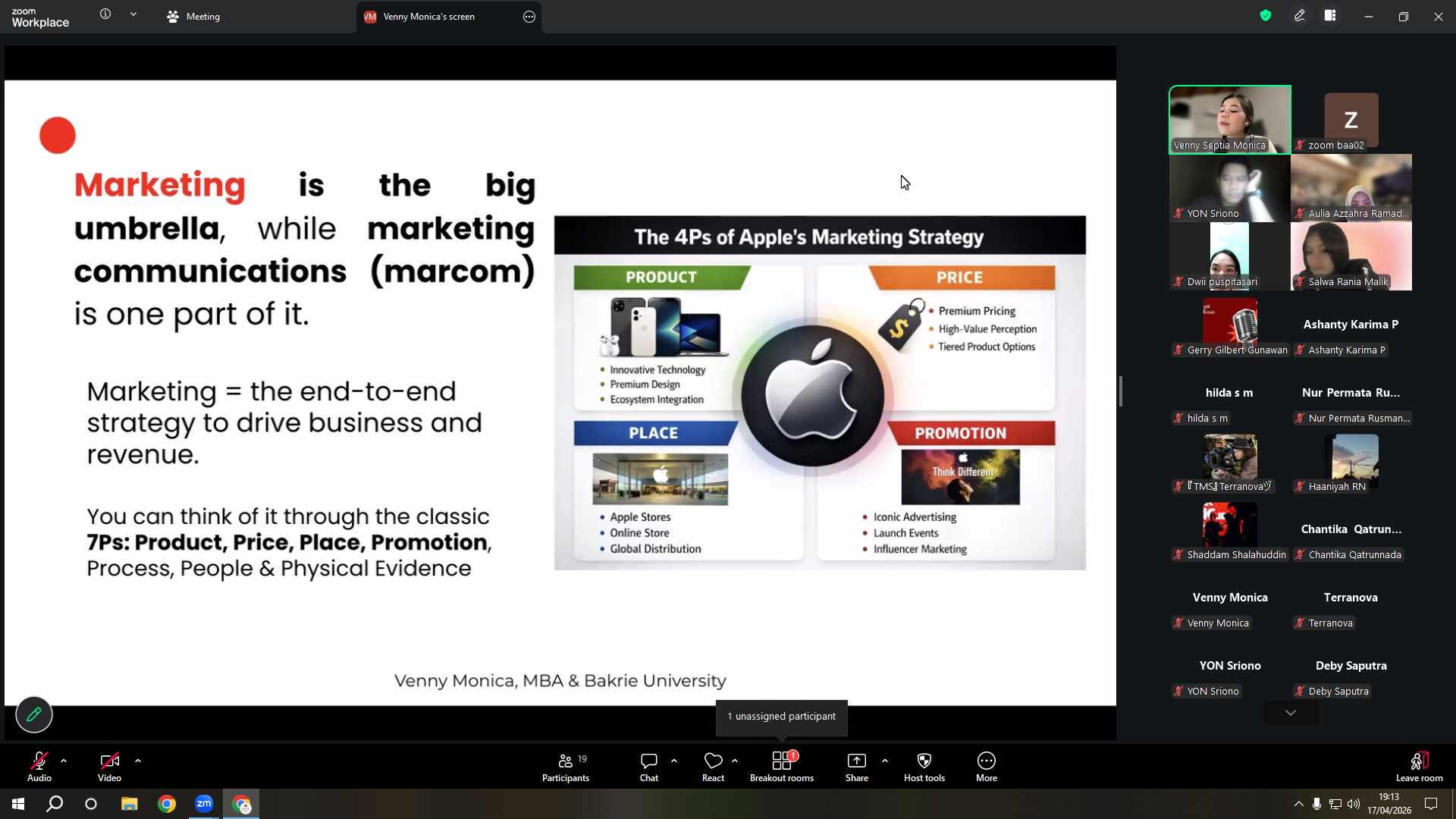
Task: Select hilda s m participant tile
Action: point(1230,393)
